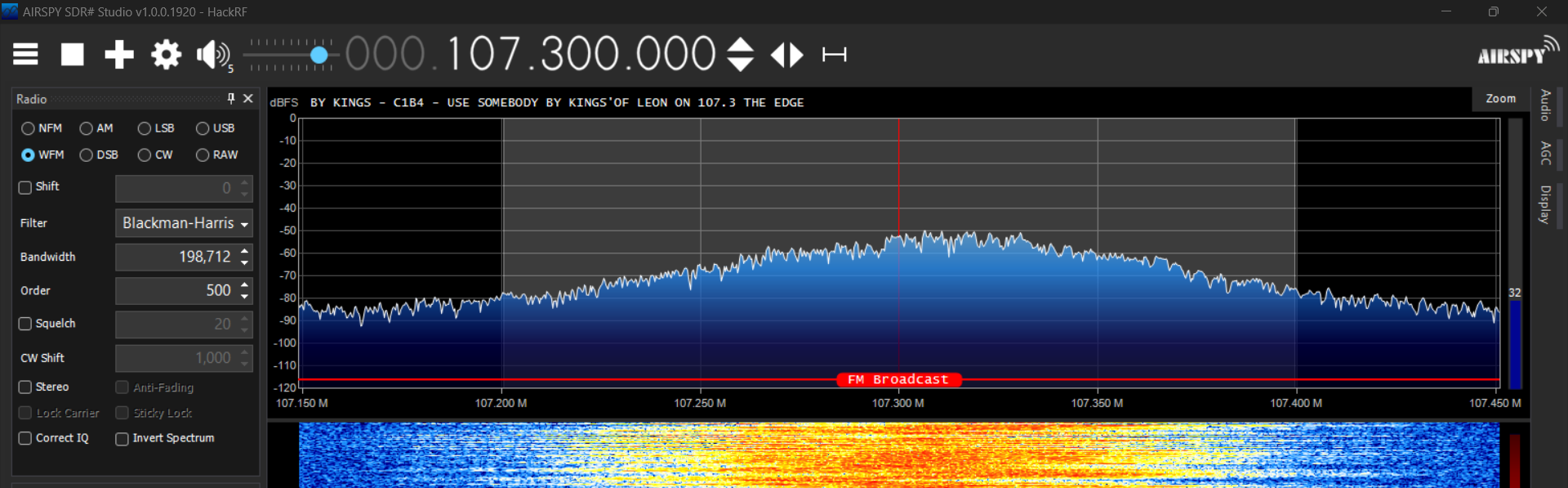Stop the radio with the square button
This screenshot has height=488, width=1568.
point(73,55)
